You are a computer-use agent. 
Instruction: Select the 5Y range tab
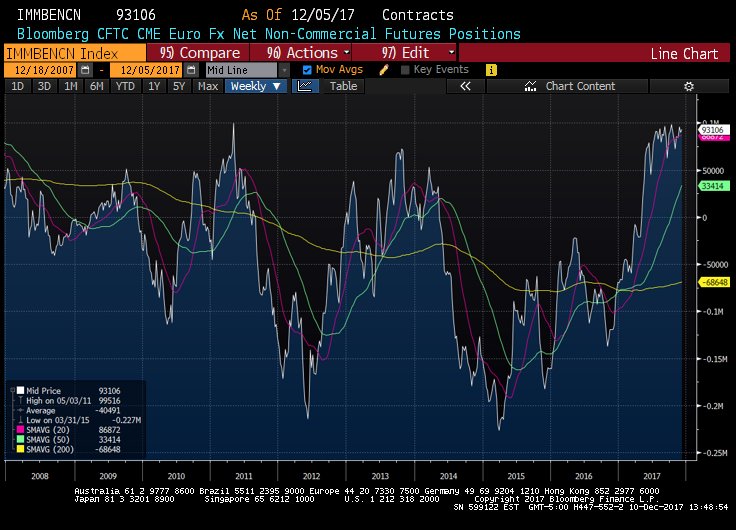pos(179,86)
